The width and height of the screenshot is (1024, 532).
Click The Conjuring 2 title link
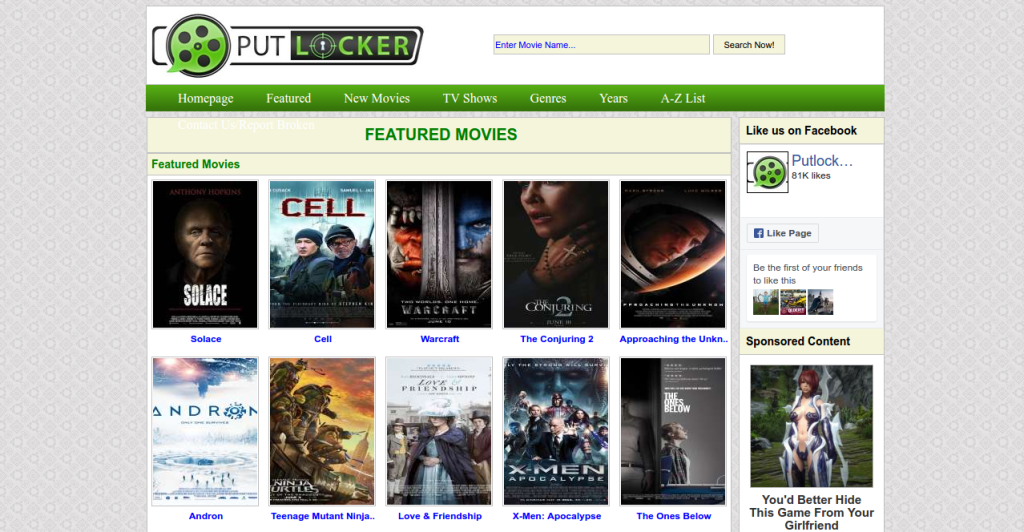coord(556,339)
